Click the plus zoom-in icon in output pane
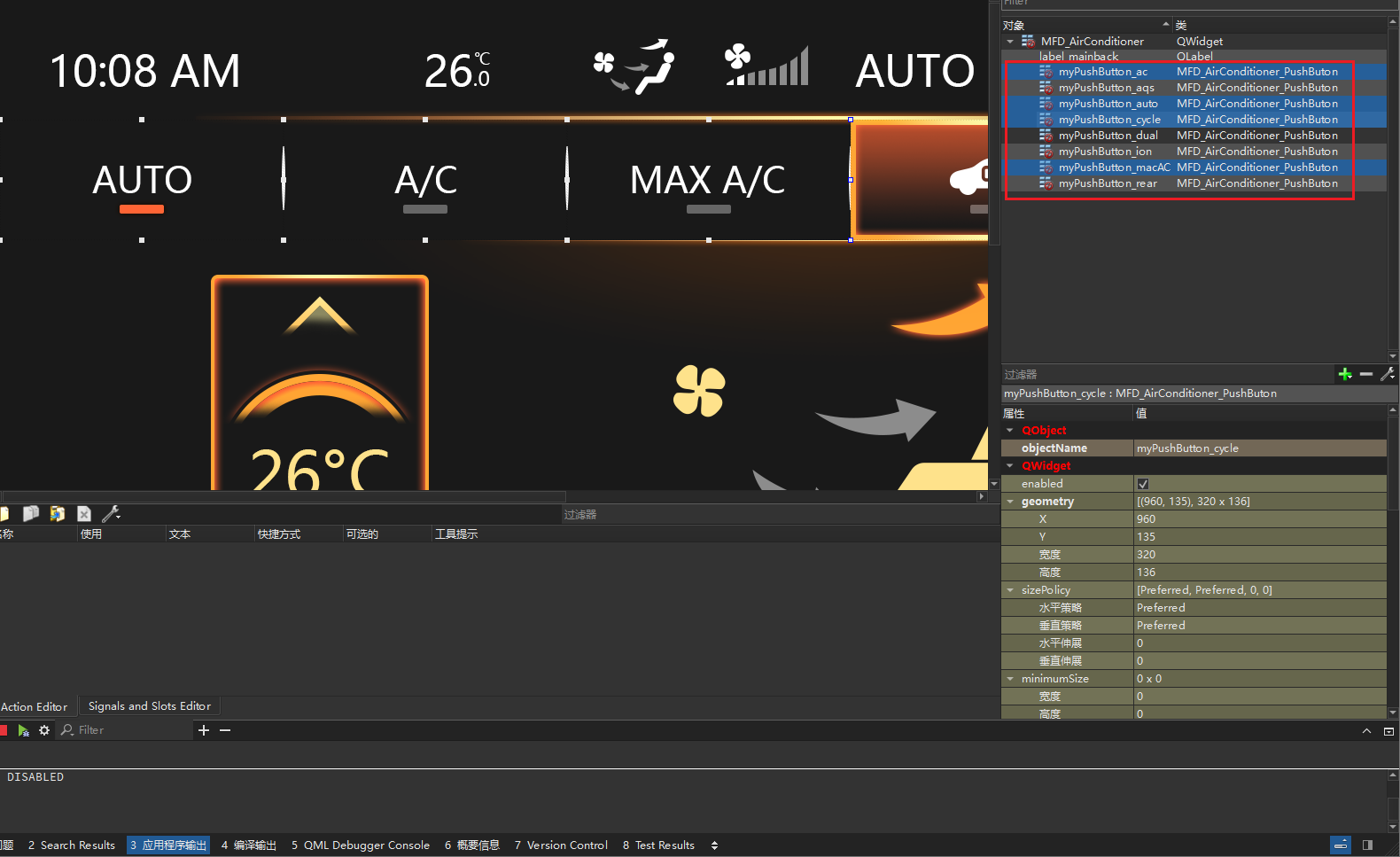 pos(204,730)
